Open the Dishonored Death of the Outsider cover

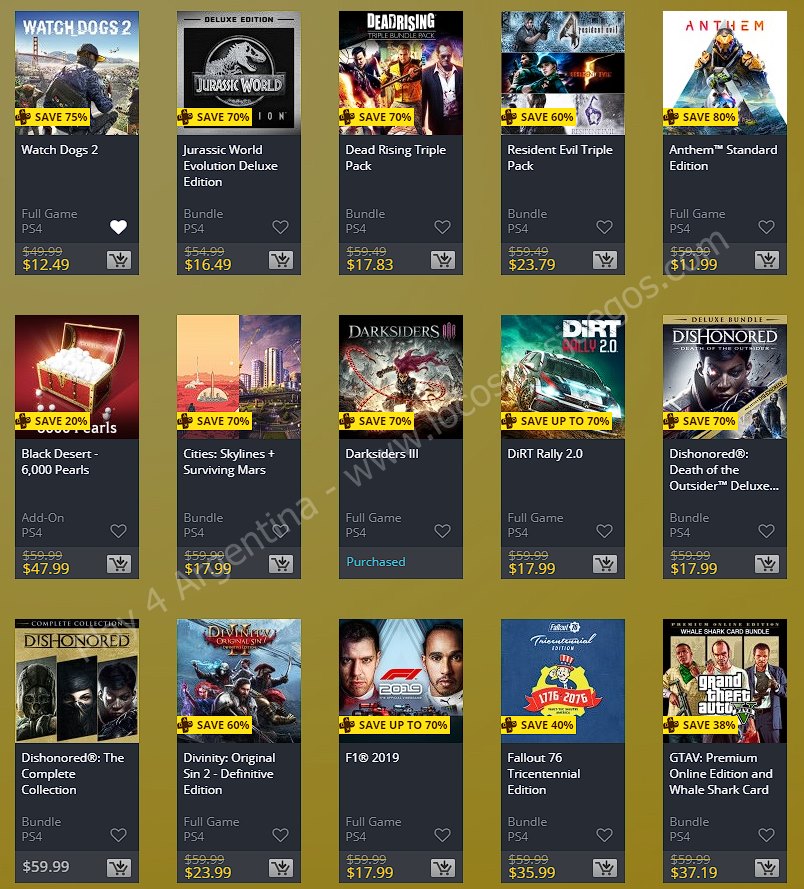point(725,377)
